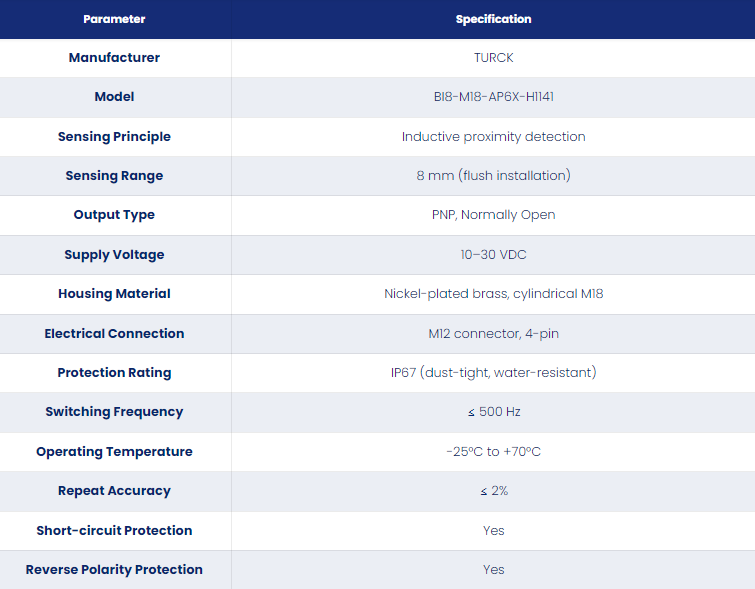Select the Manufacturer row label
Image resolution: width=755 pixels, height=589 pixels.
(x=114, y=58)
